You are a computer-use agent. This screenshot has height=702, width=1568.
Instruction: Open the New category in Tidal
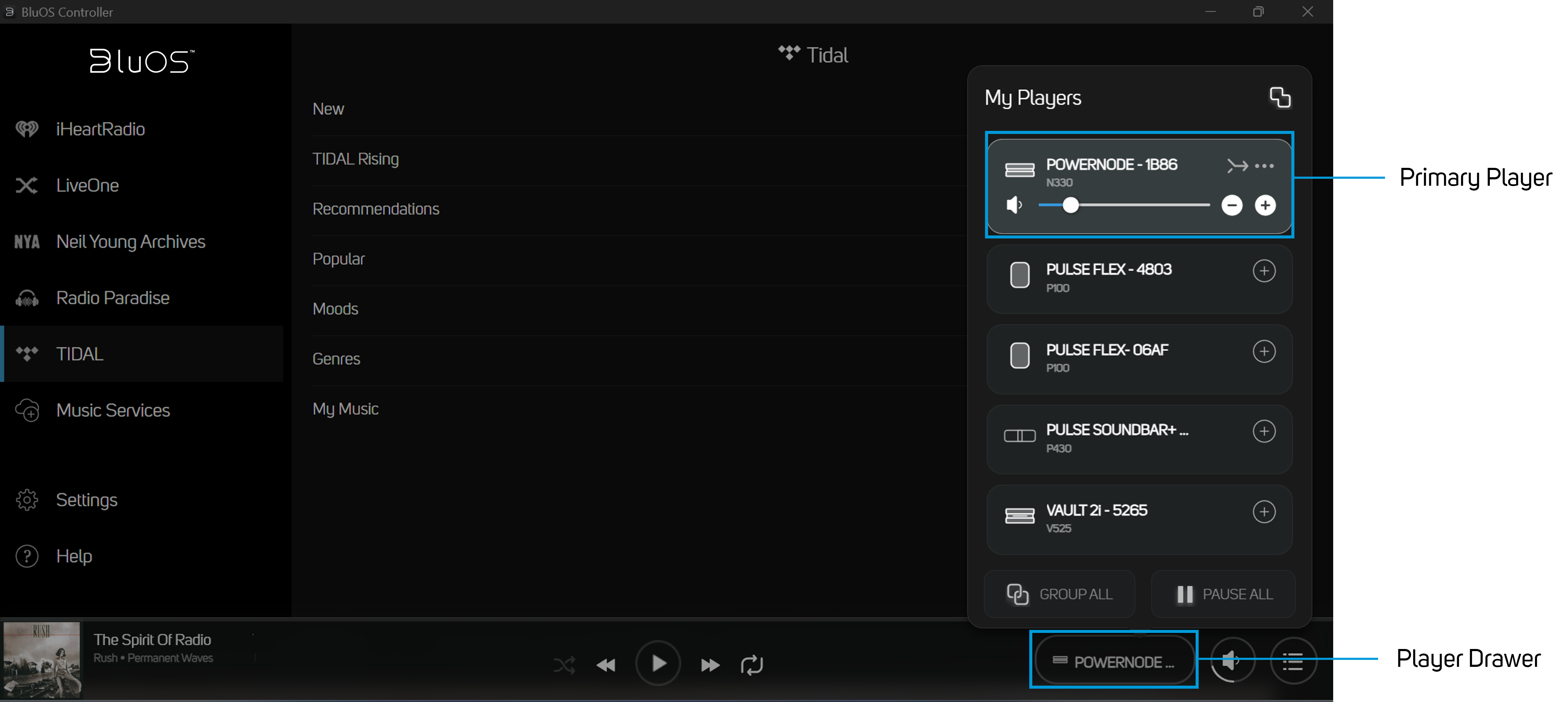(x=639, y=109)
